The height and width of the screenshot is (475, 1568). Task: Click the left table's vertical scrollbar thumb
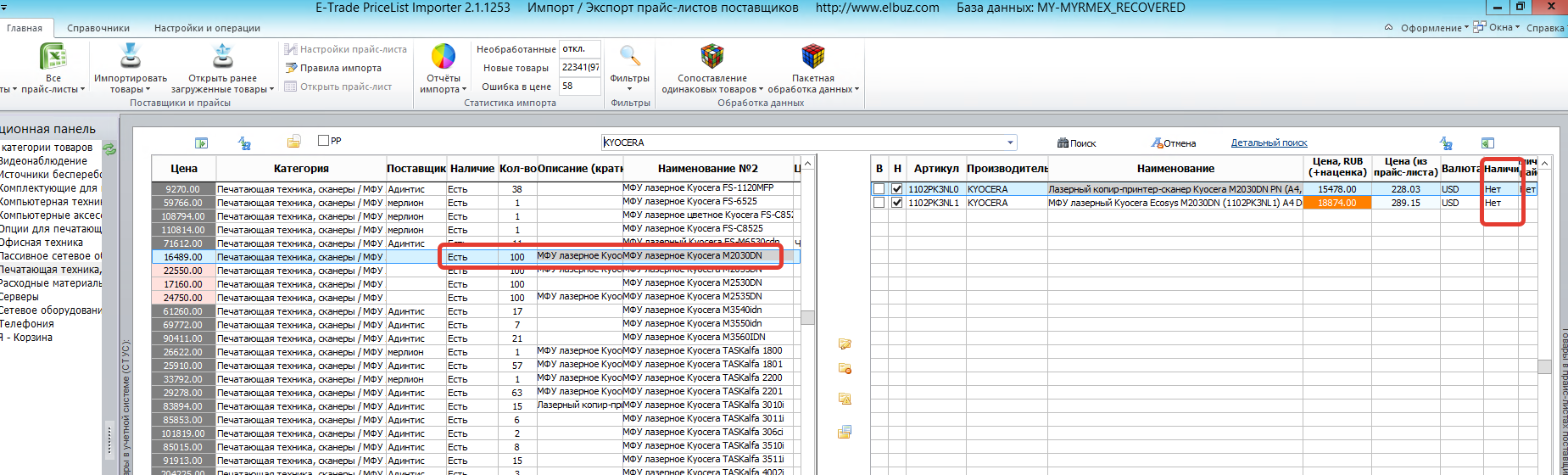pos(808,317)
